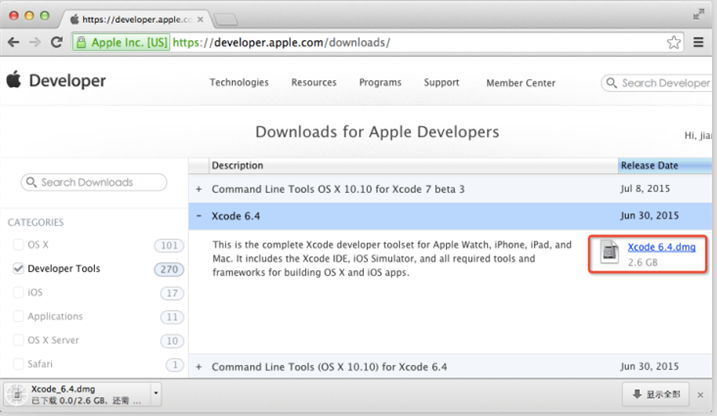Click the Search Downloads field
This screenshot has width=717, height=416.
[x=95, y=183]
